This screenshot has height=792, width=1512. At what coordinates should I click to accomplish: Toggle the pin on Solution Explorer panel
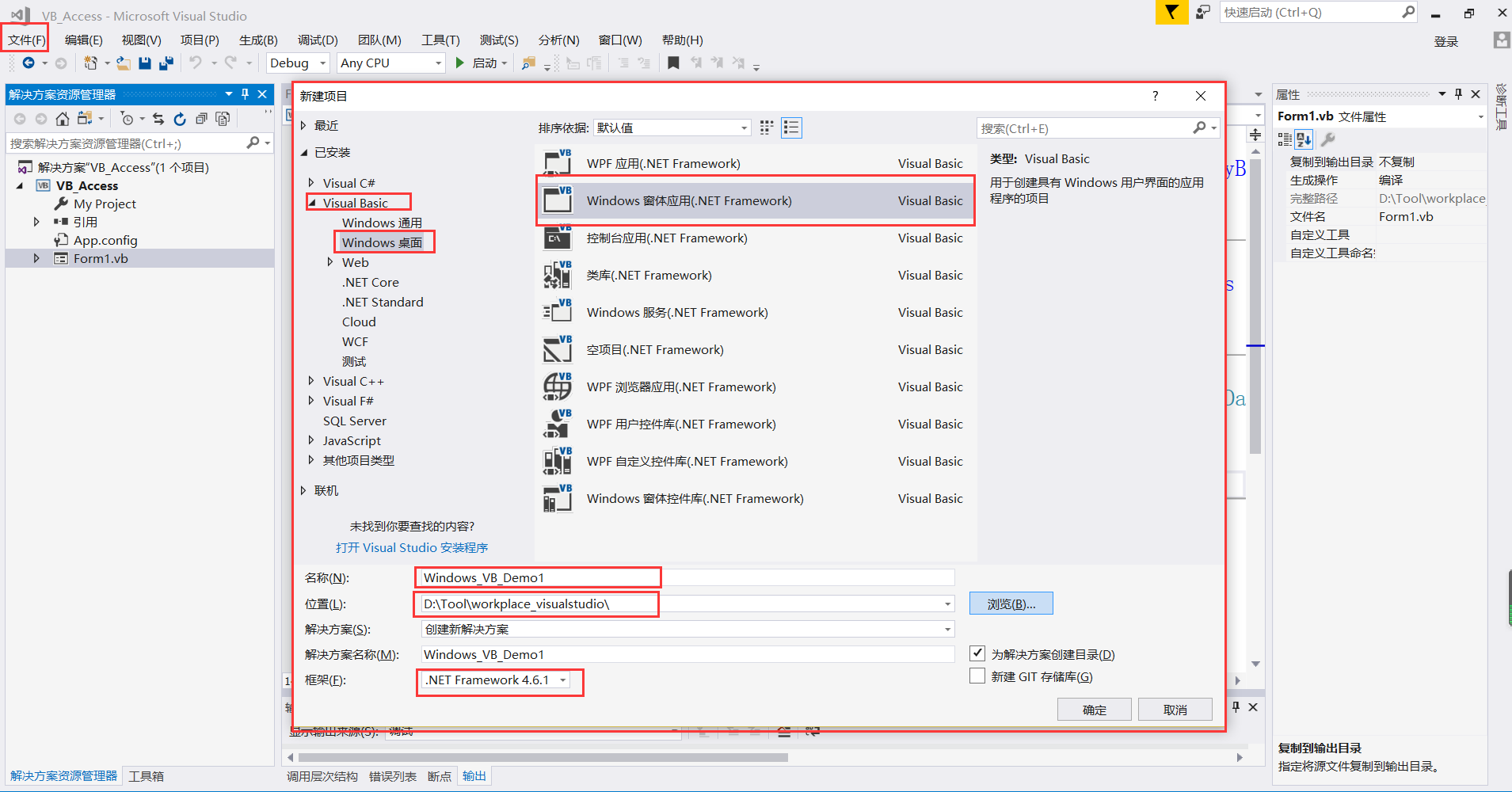coord(246,93)
